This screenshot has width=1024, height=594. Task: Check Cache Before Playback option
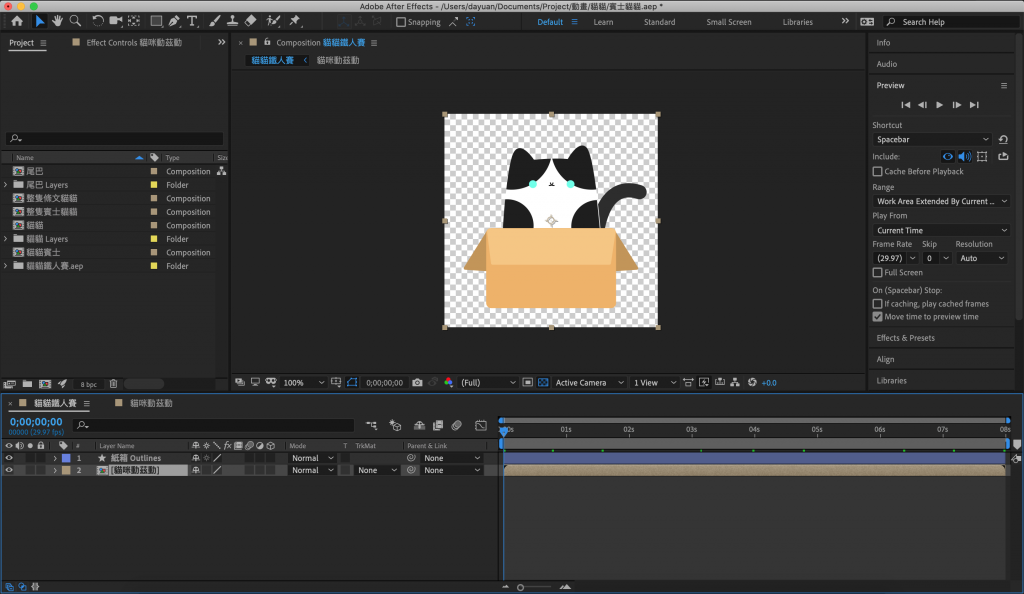(x=877, y=172)
